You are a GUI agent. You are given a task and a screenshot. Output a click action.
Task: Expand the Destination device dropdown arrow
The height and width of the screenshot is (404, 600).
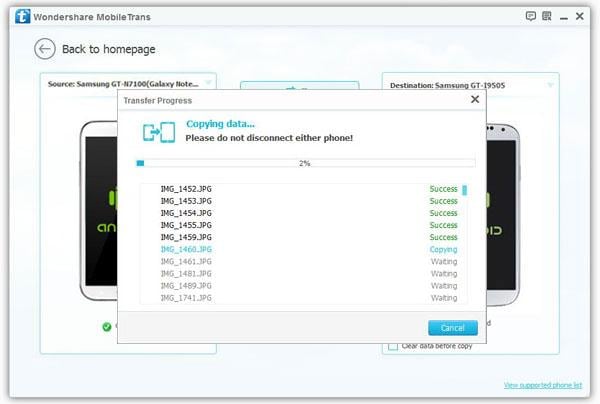[550, 85]
